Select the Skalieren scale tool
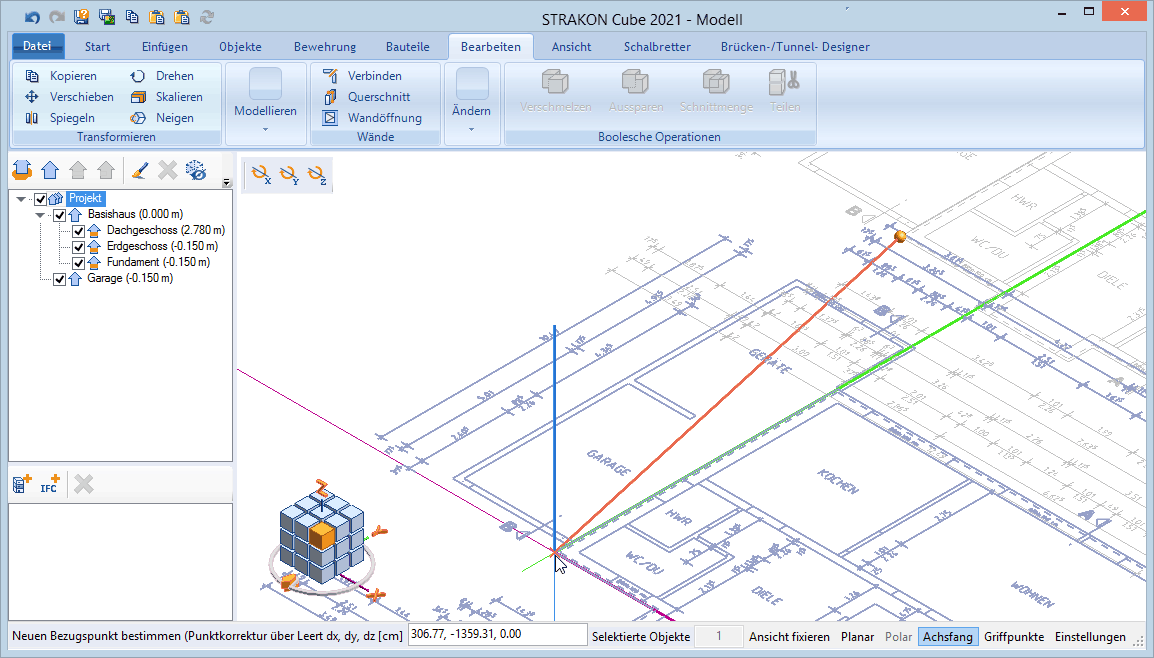This screenshot has height=658, width=1154. [x=166, y=96]
